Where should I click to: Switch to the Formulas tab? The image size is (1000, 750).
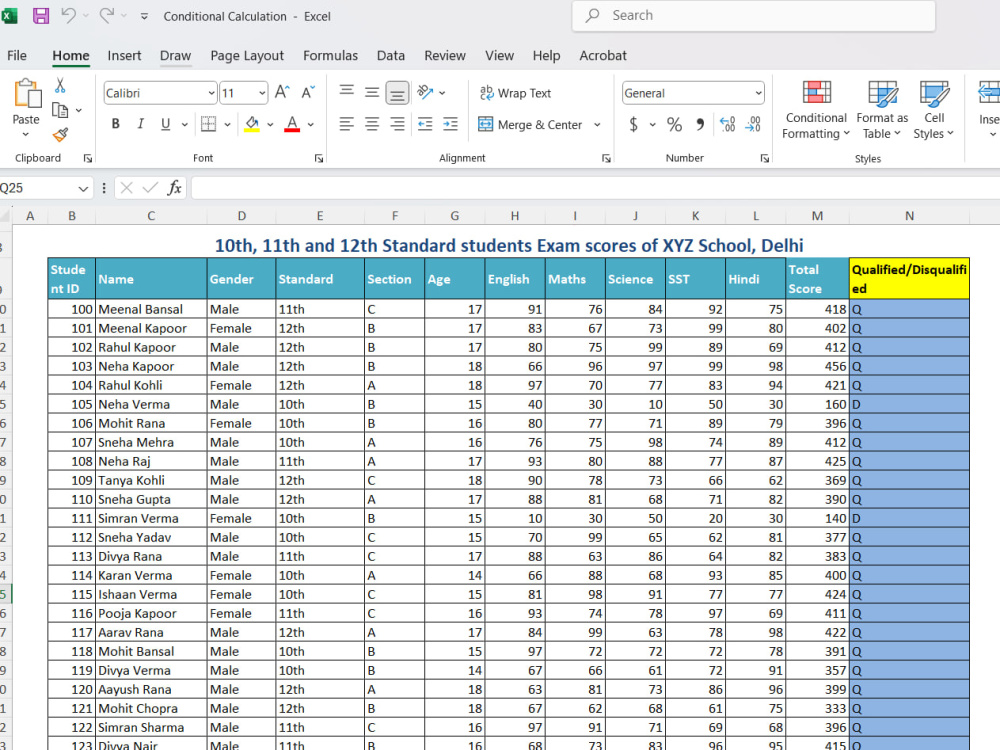pyautogui.click(x=330, y=55)
